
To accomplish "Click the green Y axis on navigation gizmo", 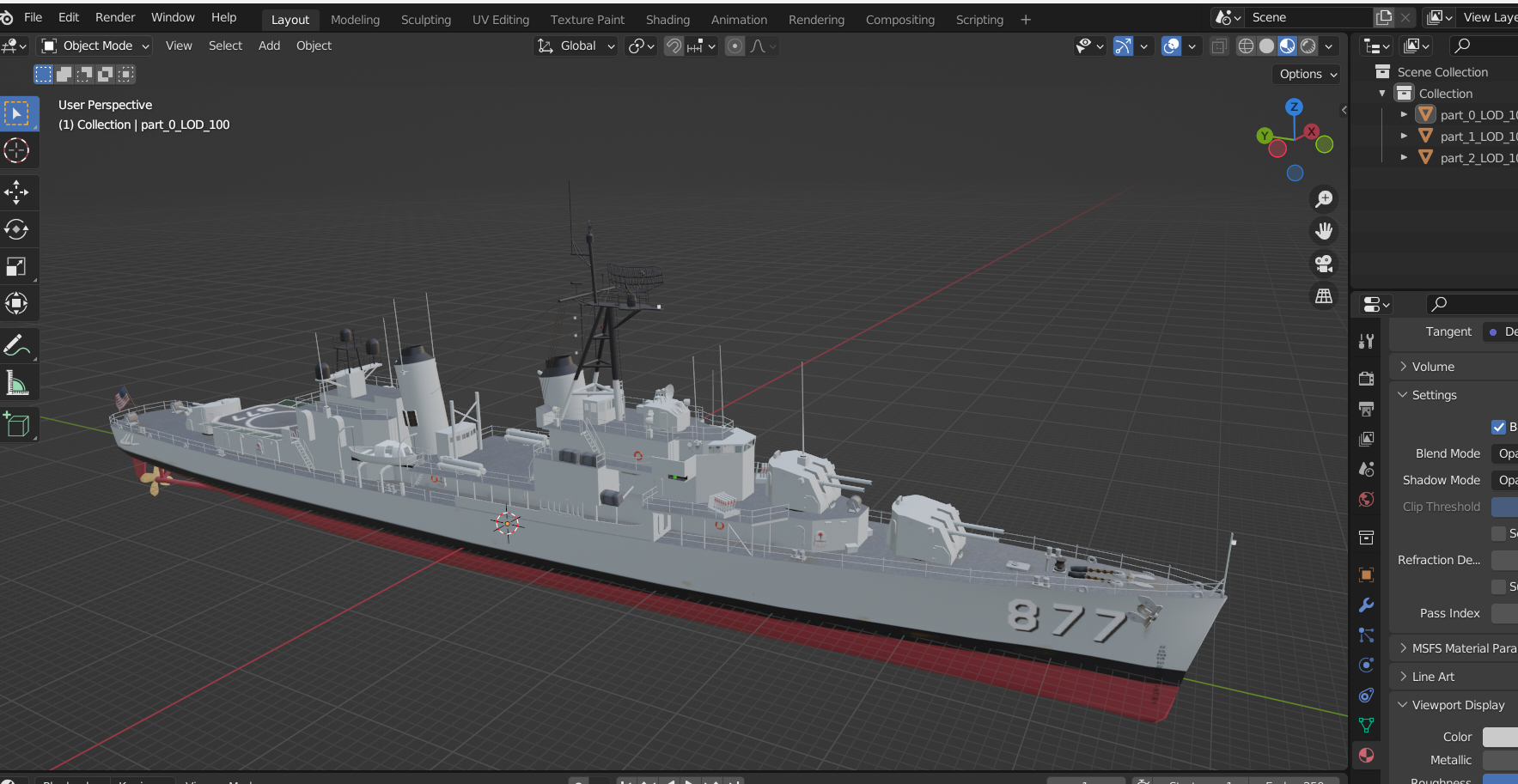I will [1265, 136].
